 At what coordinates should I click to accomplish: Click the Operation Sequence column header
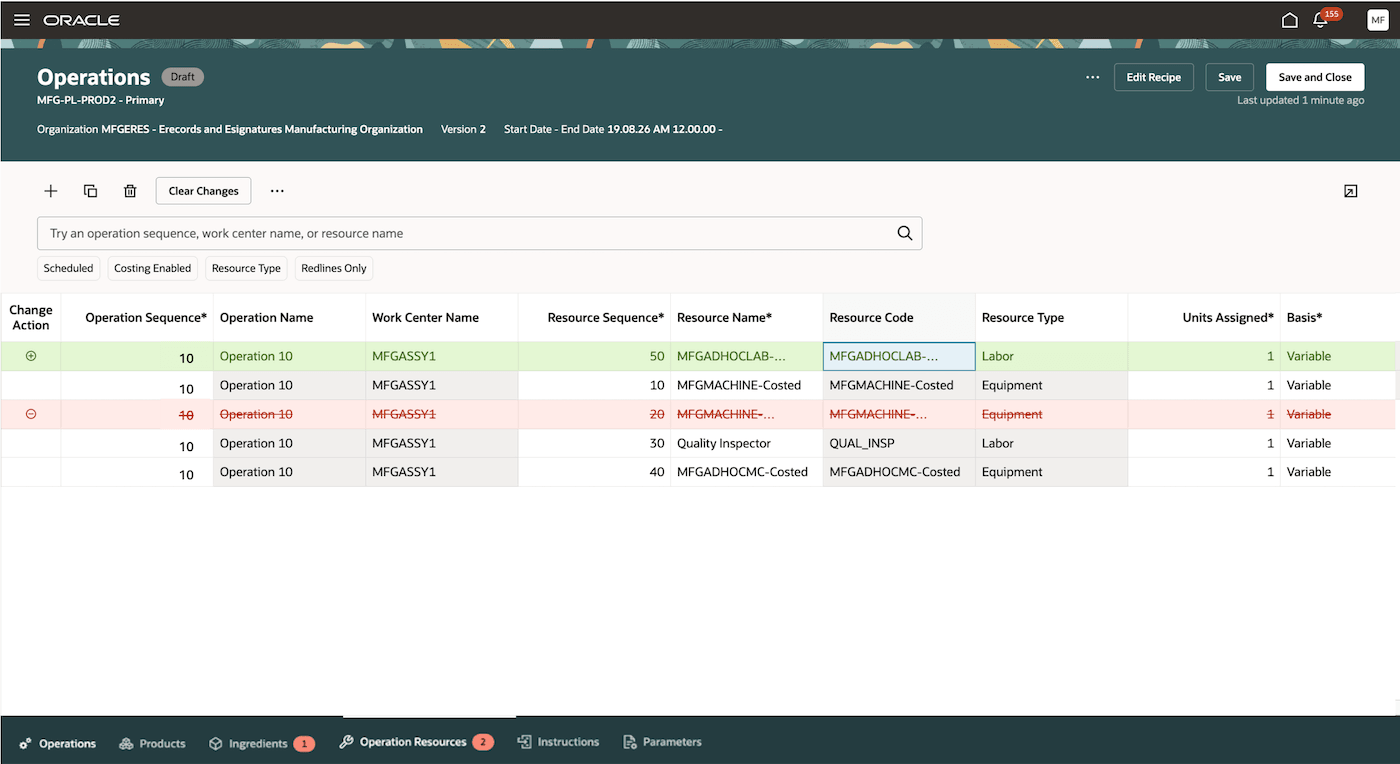tap(137, 317)
